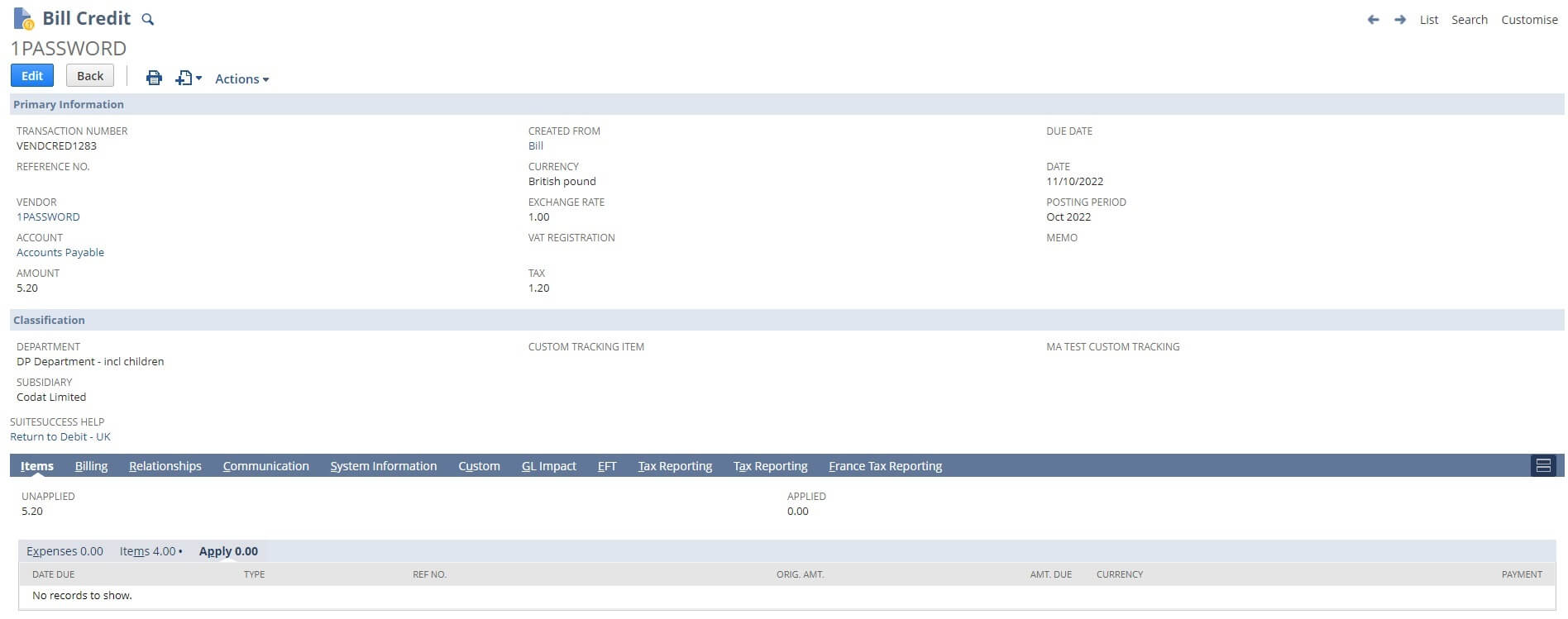Open the 1PASSWORD vendor link
This screenshot has width=1568, height=619.
pyautogui.click(x=48, y=217)
